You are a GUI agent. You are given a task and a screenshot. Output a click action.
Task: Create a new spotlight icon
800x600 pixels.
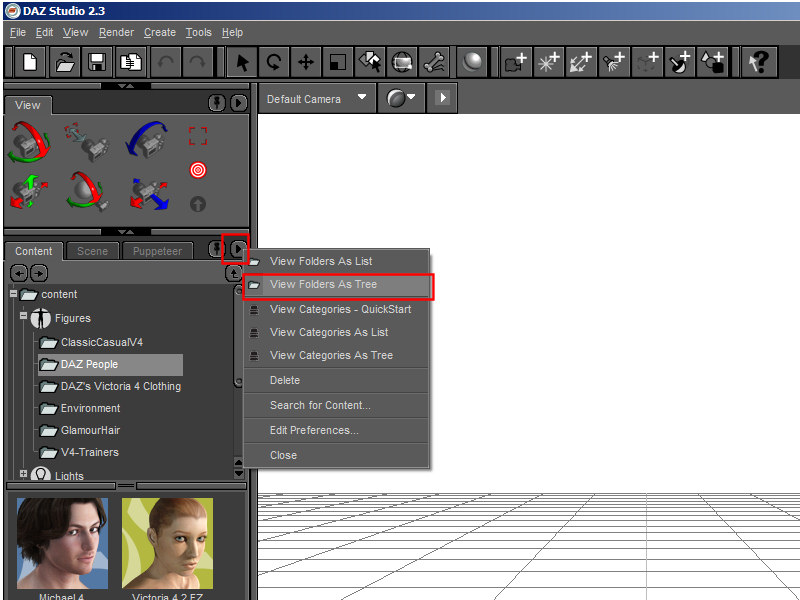pyautogui.click(x=614, y=62)
